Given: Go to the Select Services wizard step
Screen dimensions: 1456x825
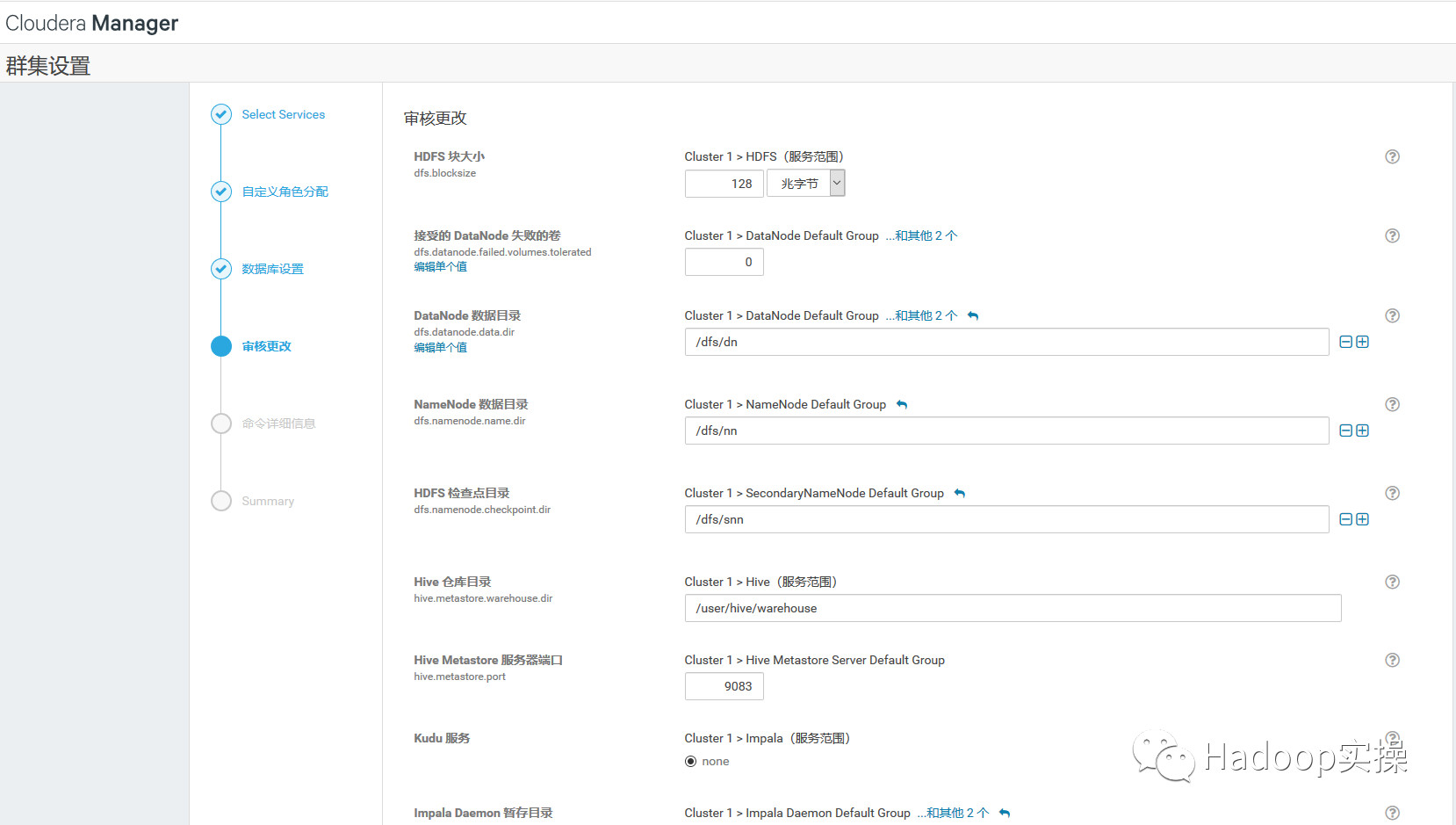Looking at the screenshot, I should pyautogui.click(x=284, y=114).
